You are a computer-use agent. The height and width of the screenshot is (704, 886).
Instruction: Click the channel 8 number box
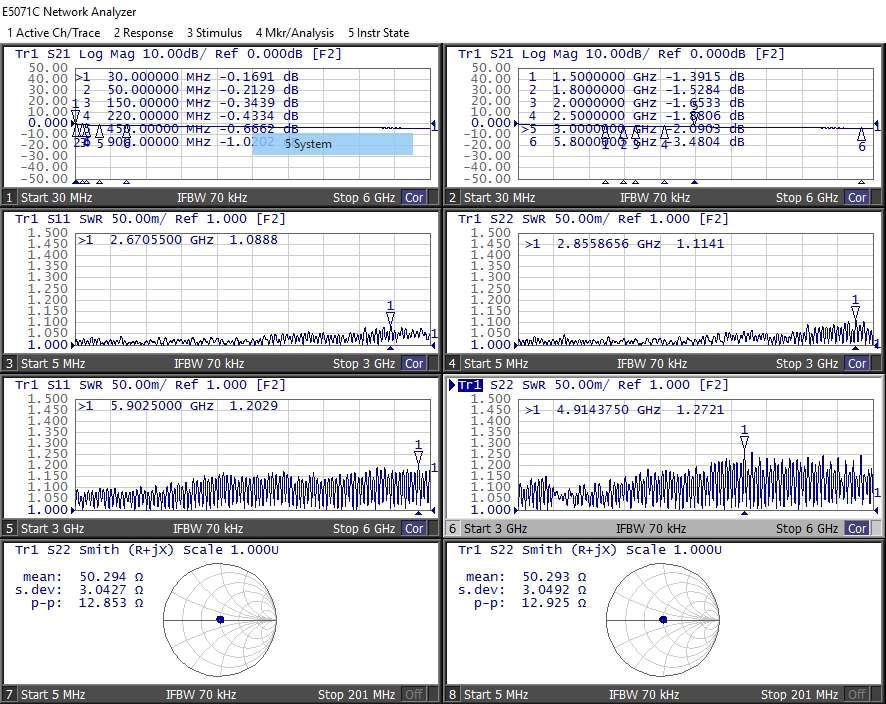453,694
